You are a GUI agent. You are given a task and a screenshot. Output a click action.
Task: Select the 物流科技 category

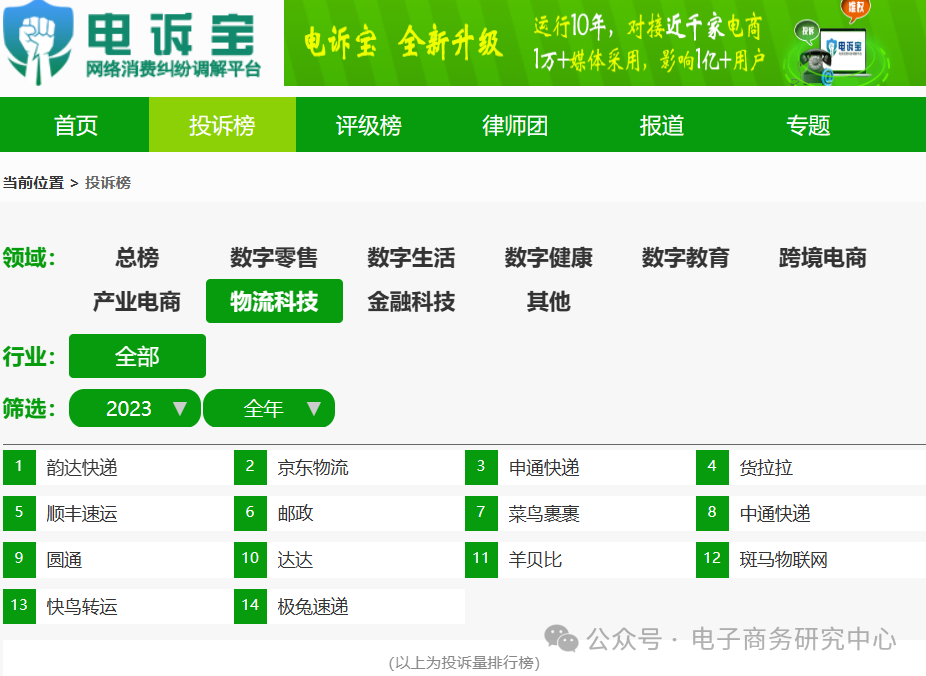click(274, 301)
